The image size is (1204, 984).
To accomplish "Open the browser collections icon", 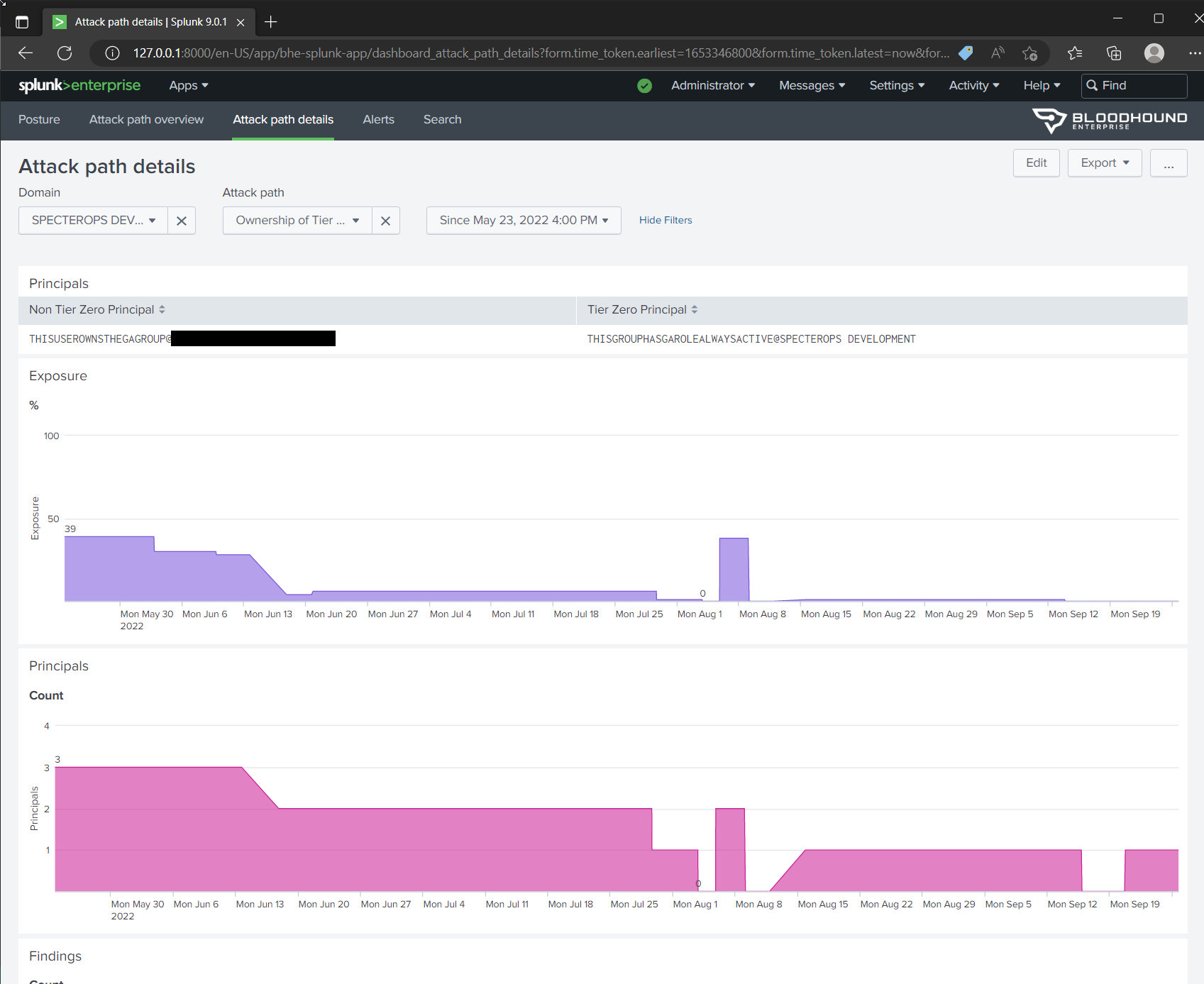I will tap(1114, 53).
